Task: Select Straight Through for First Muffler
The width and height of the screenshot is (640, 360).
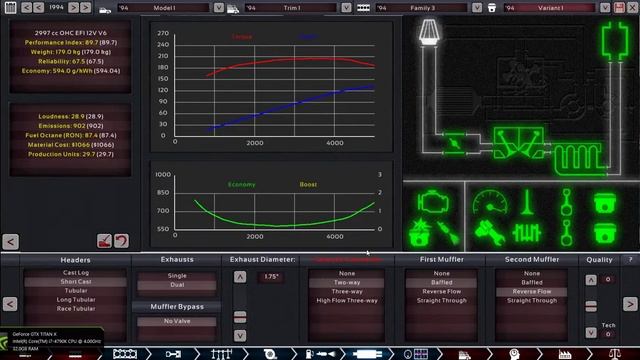Action: tap(441, 300)
